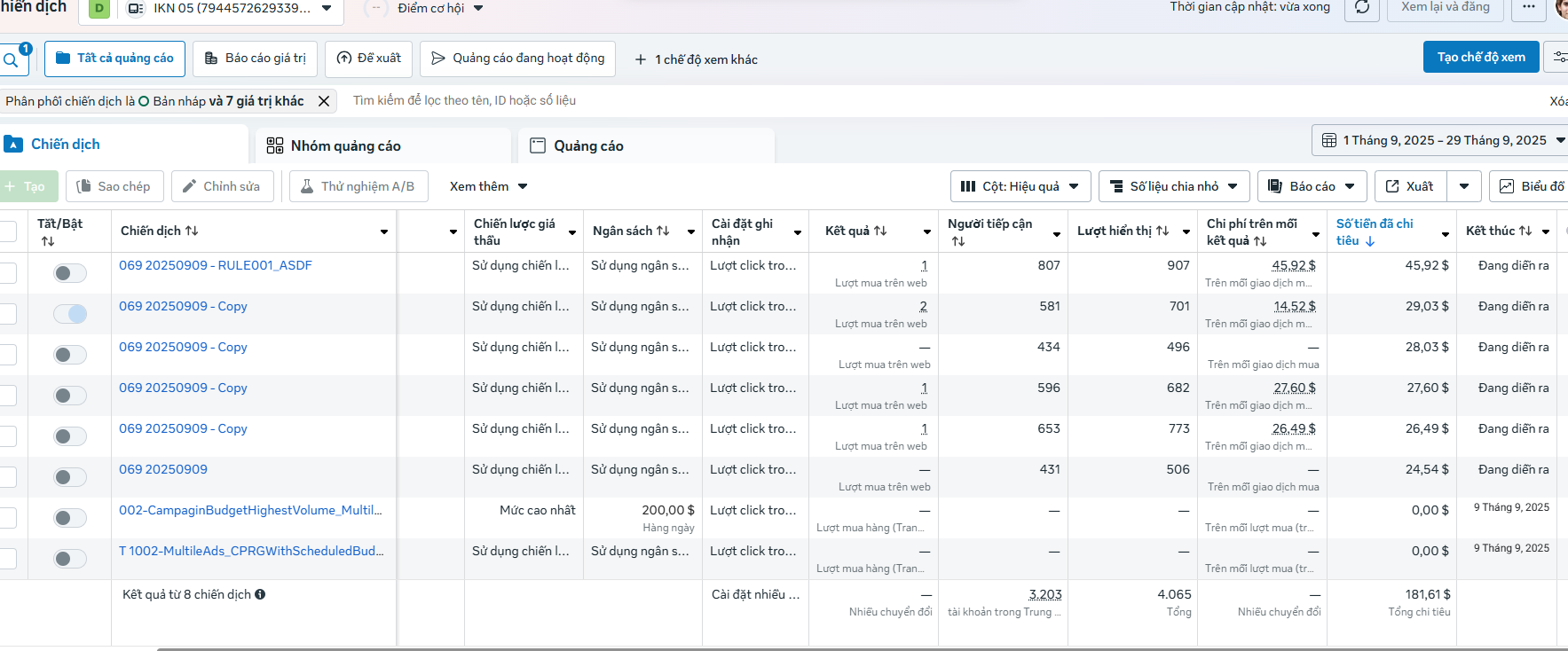Click the refresh data icon
This screenshot has height=651, width=1568.
point(1361,8)
